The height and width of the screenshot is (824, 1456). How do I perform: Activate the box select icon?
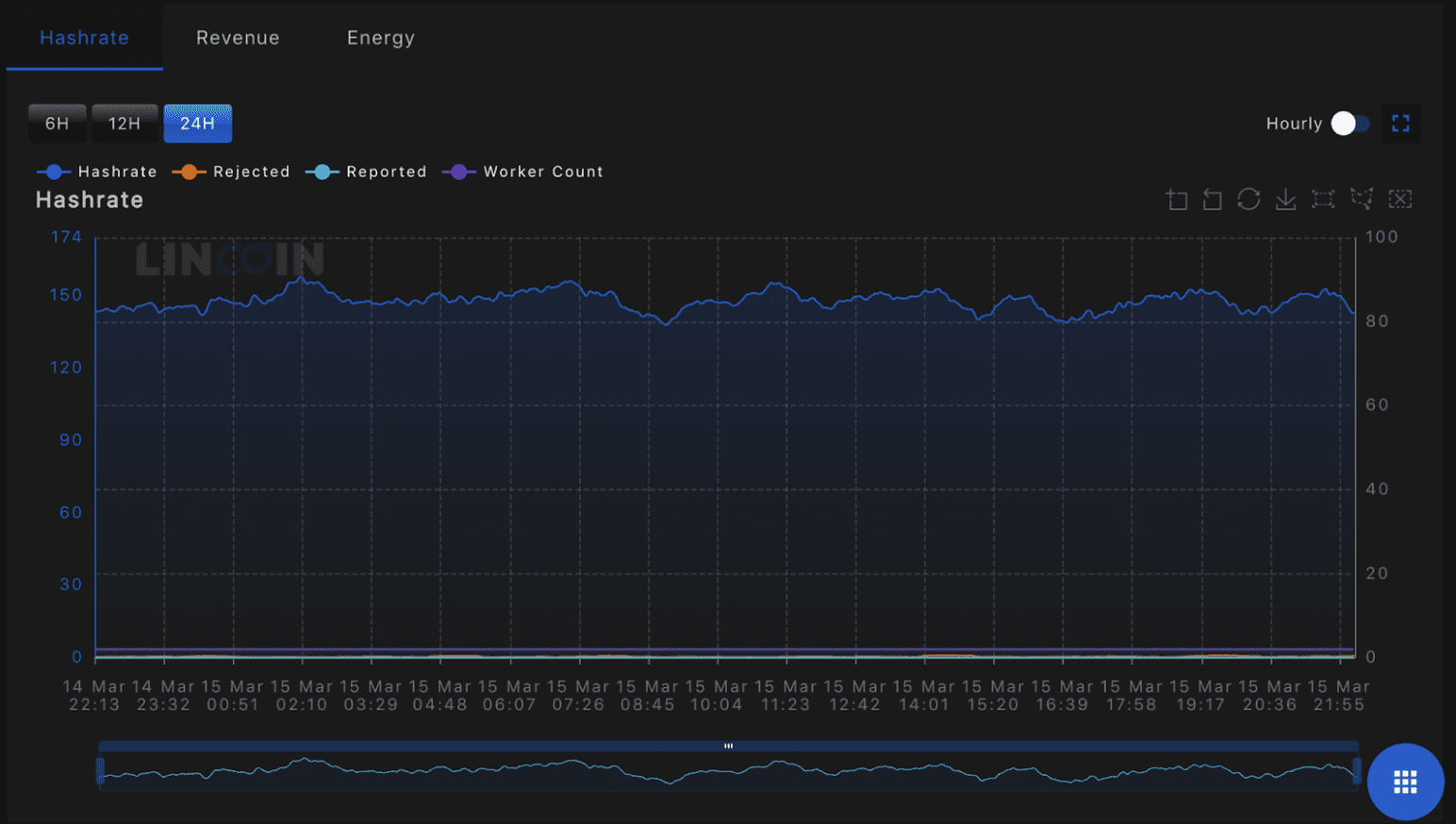1322,199
